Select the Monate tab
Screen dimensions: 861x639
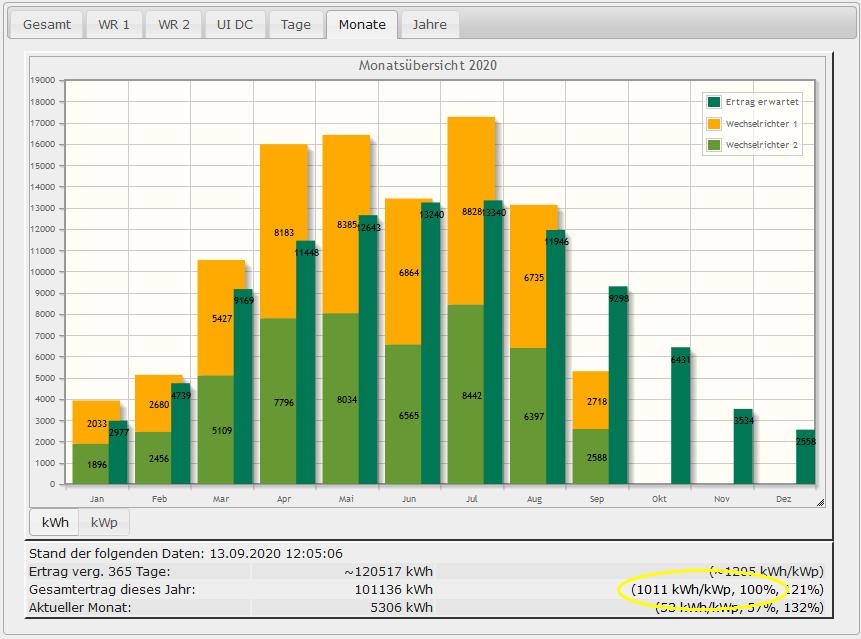point(362,25)
